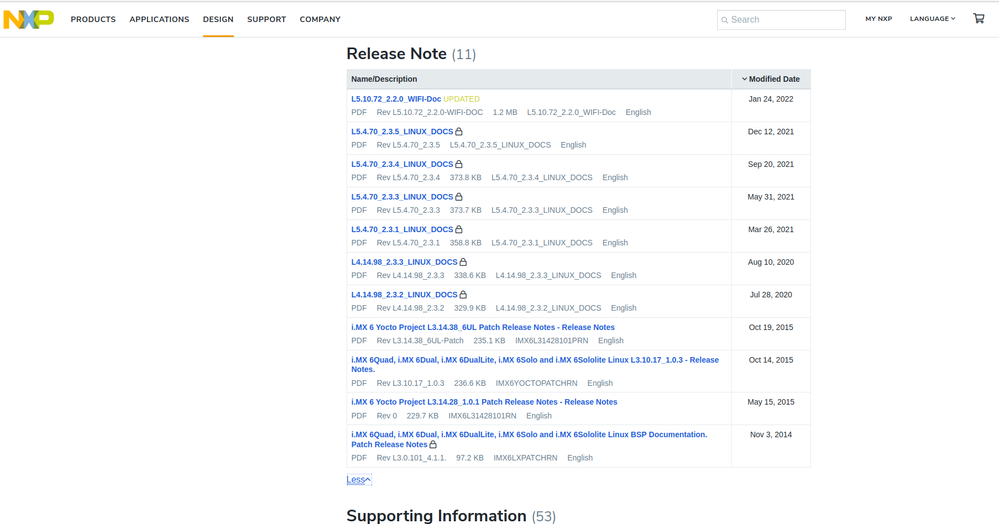Expand the Language dropdown
Screen dimensions: 999x524
(x=933, y=18)
